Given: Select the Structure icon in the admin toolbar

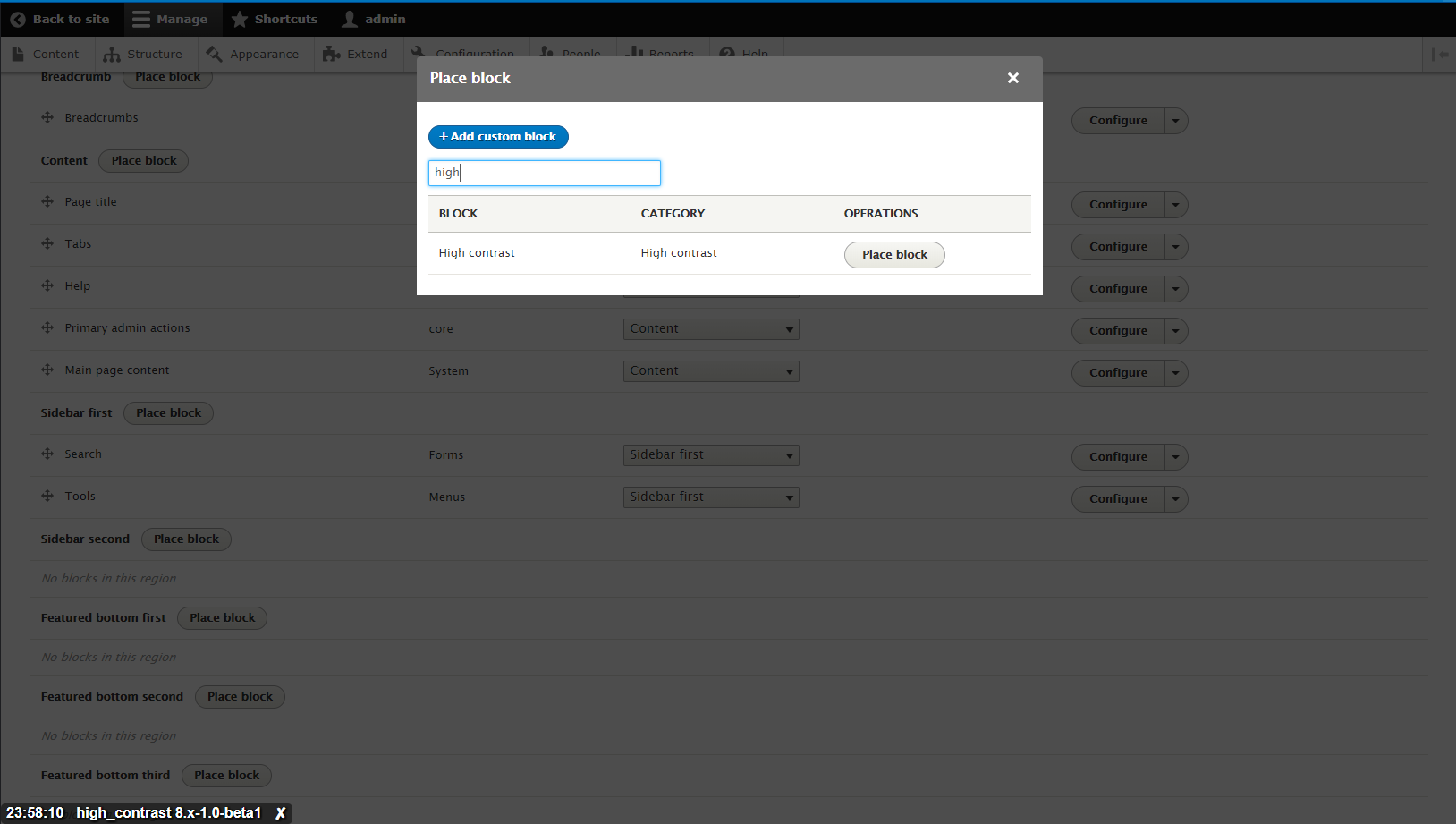Looking at the screenshot, I should (x=111, y=54).
